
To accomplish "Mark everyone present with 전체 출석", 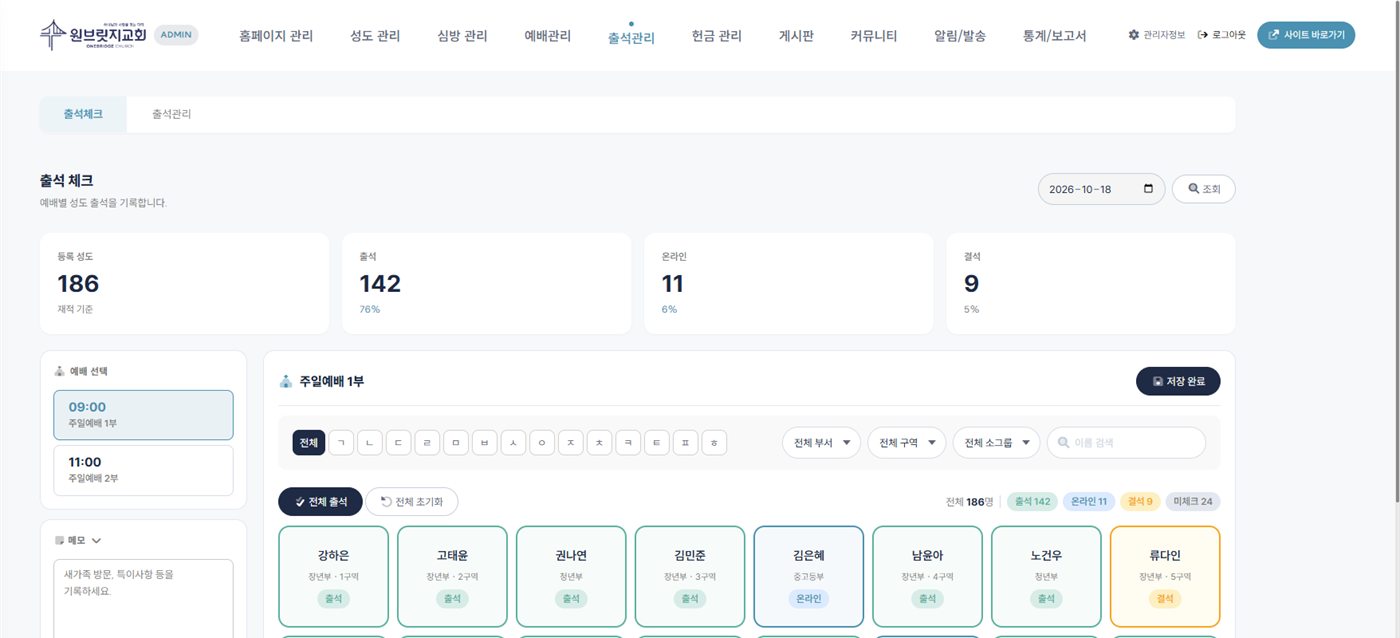I will coord(320,502).
